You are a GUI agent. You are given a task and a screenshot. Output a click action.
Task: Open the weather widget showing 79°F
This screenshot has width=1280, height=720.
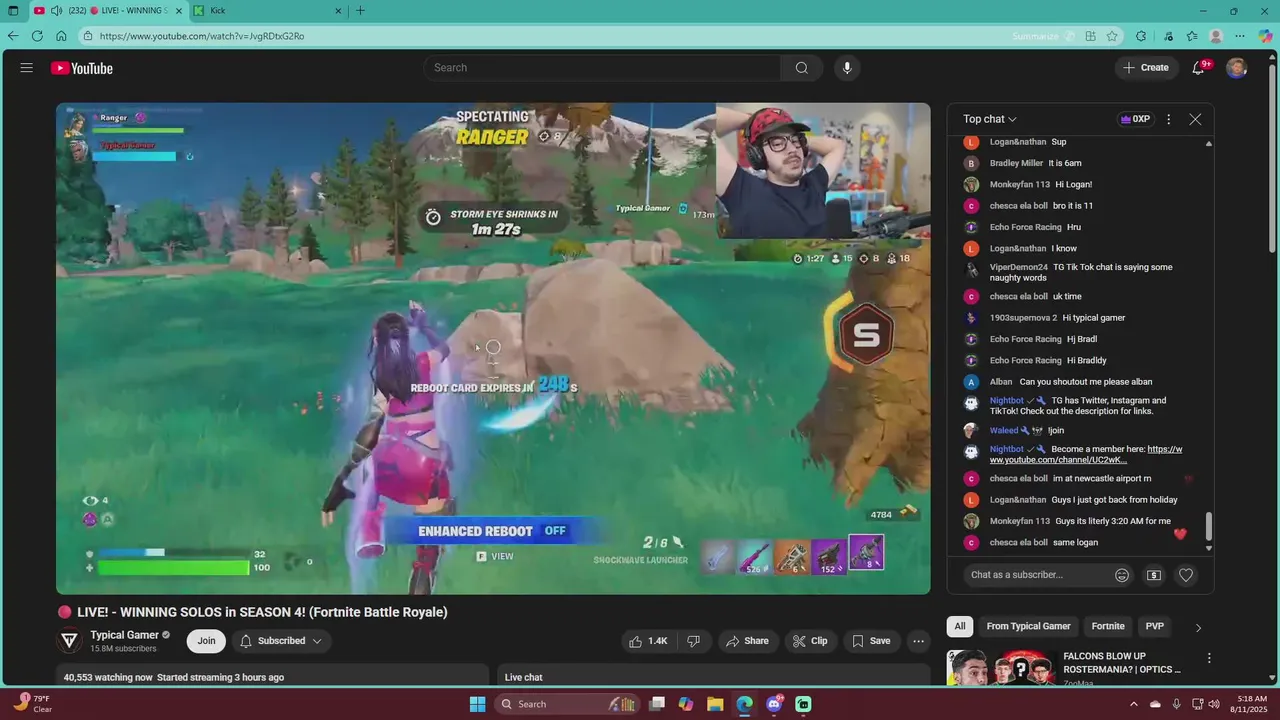[34, 704]
